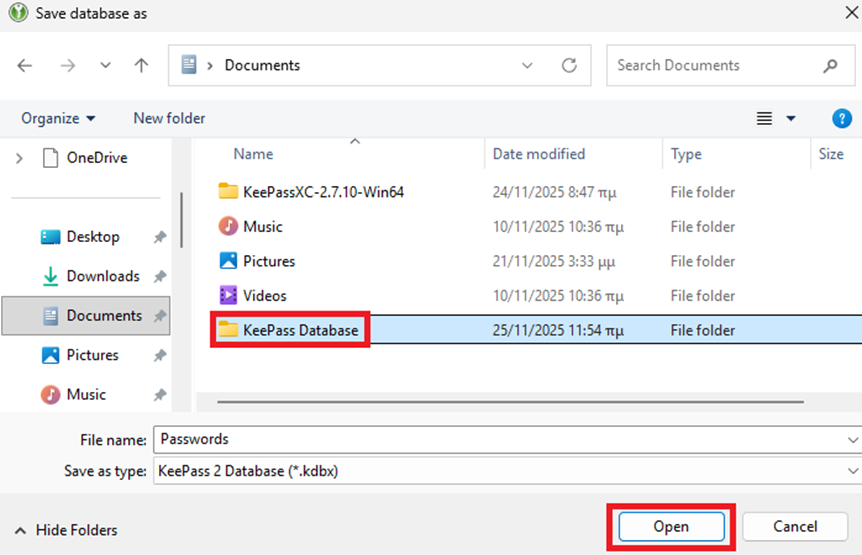Open the Organize menu
The image size is (862, 555).
pos(58,118)
